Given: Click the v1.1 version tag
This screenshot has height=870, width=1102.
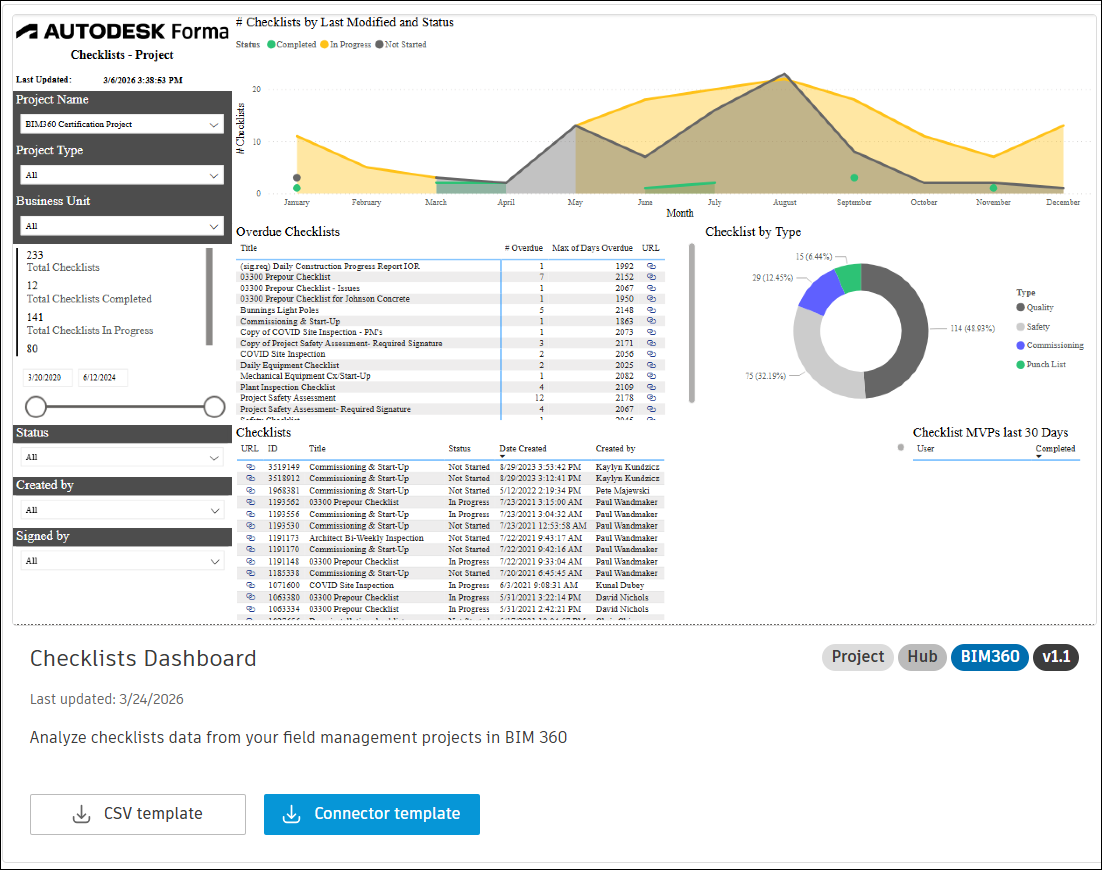Looking at the screenshot, I should (1056, 657).
